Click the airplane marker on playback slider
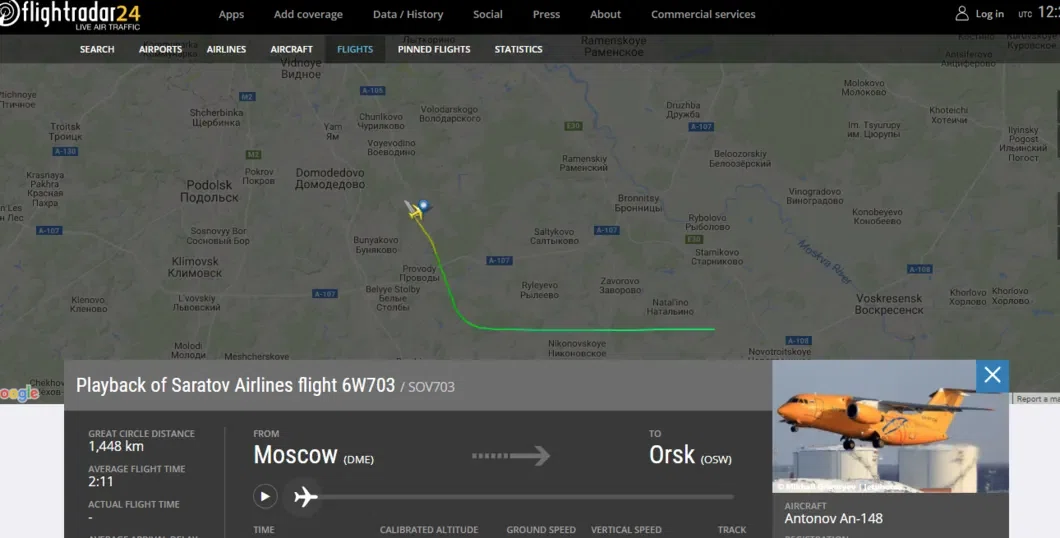 (306, 497)
